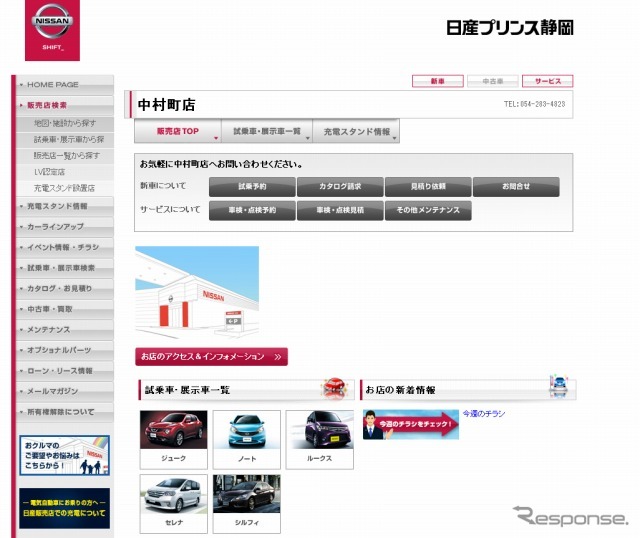Click the 日産プリンス静岡 site title

pos(510,28)
